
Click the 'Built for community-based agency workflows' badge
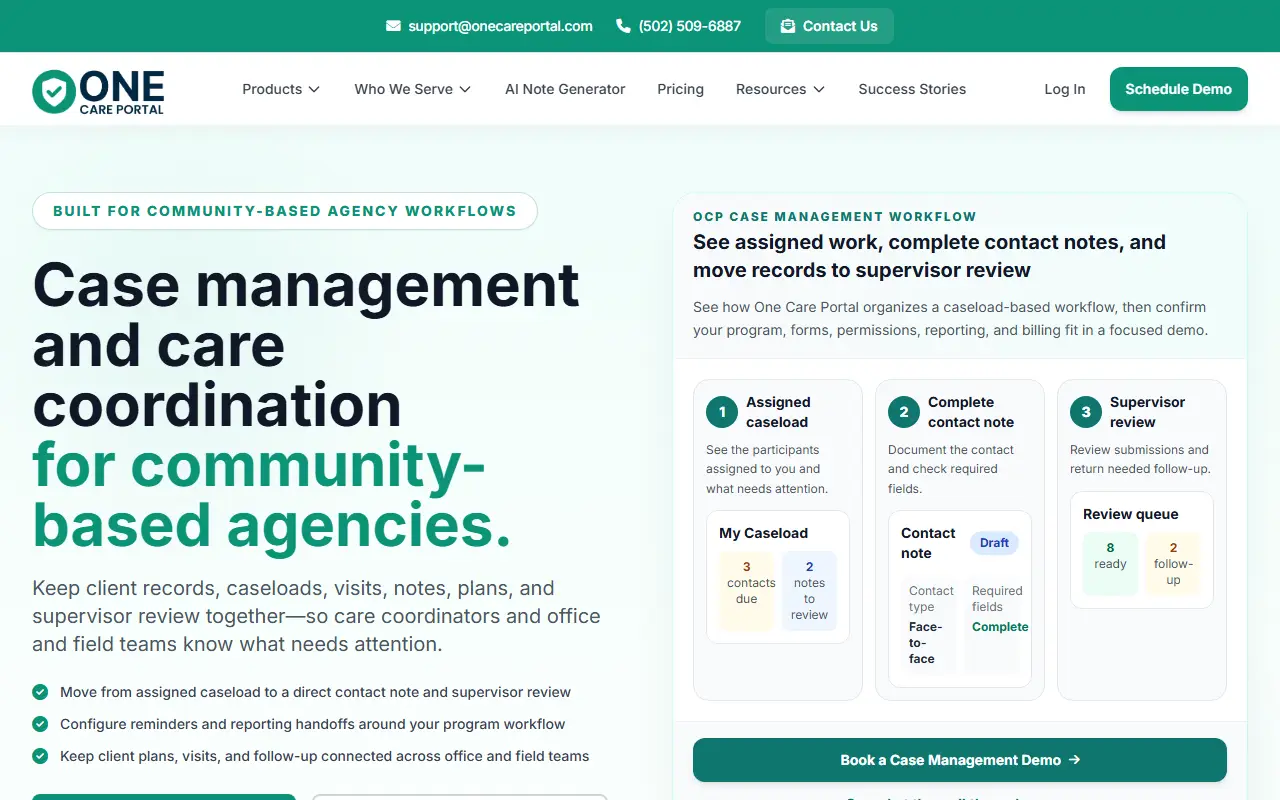(285, 211)
